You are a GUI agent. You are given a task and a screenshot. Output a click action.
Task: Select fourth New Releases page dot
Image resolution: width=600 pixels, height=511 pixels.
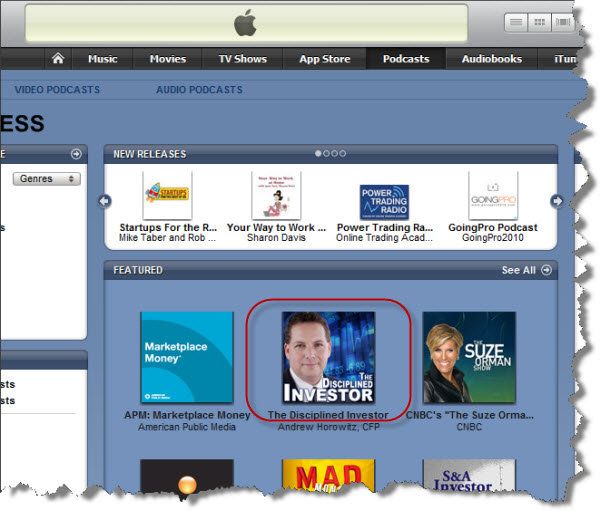pos(343,153)
